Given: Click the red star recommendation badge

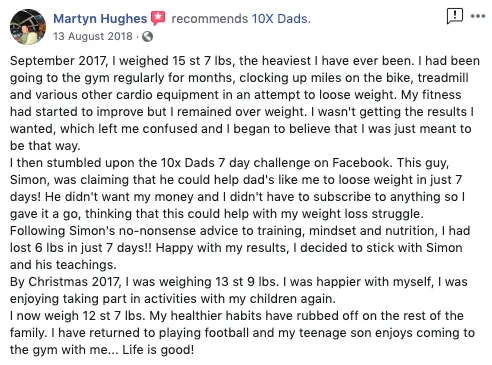Looking at the screenshot, I should (158, 18).
